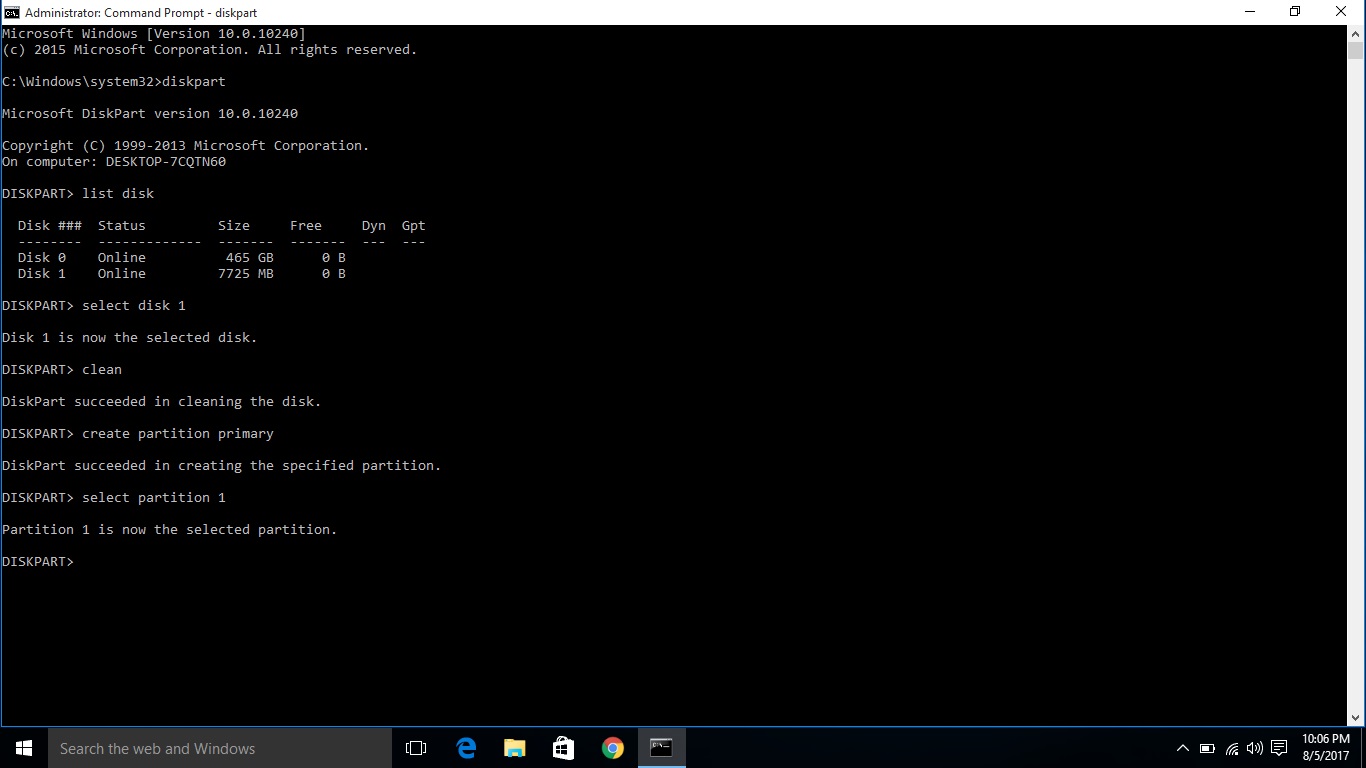This screenshot has height=768, width=1366.
Task: Launch Microsoft Edge from the taskbar
Action: (x=466, y=748)
